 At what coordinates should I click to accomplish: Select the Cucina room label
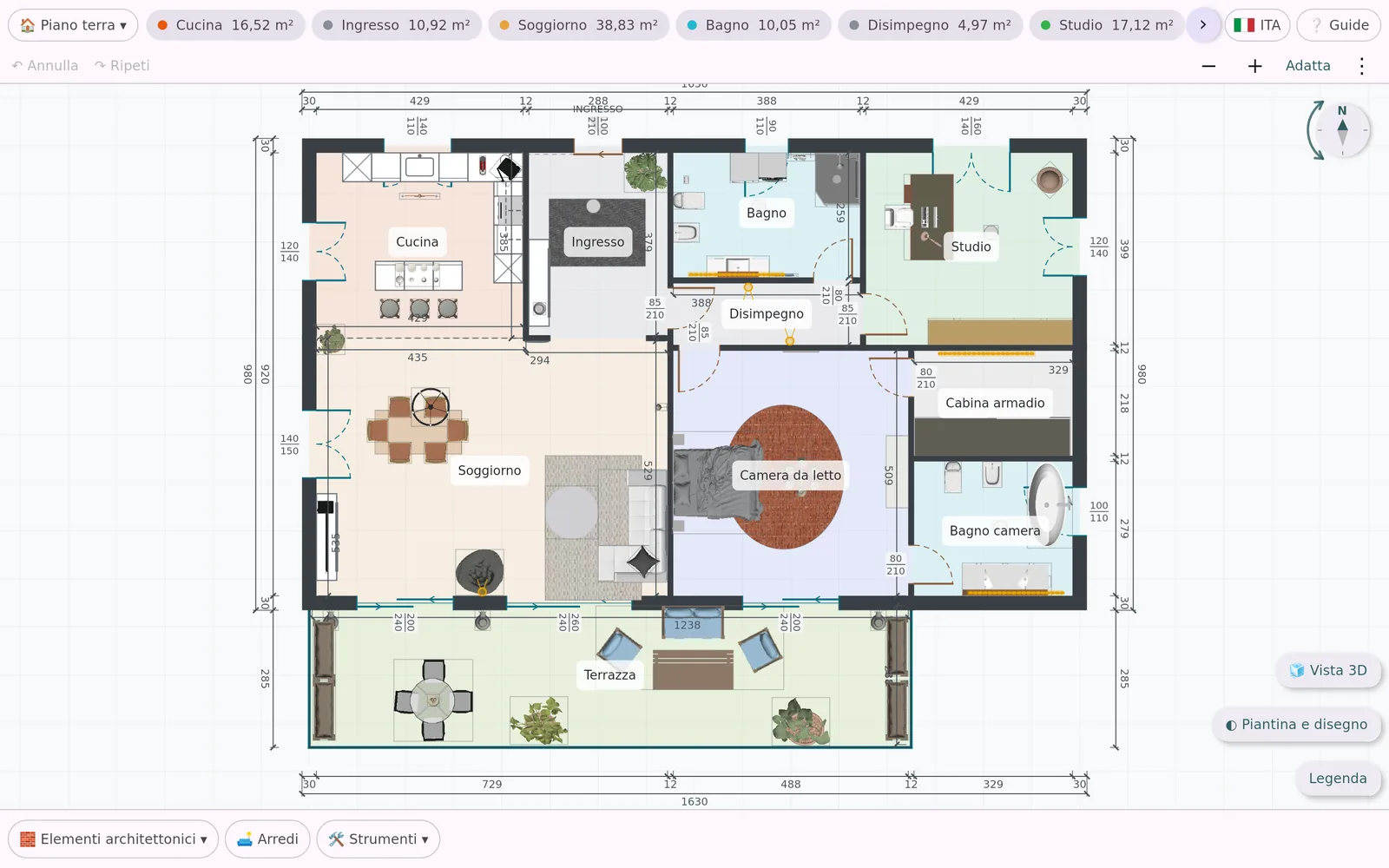(x=417, y=242)
